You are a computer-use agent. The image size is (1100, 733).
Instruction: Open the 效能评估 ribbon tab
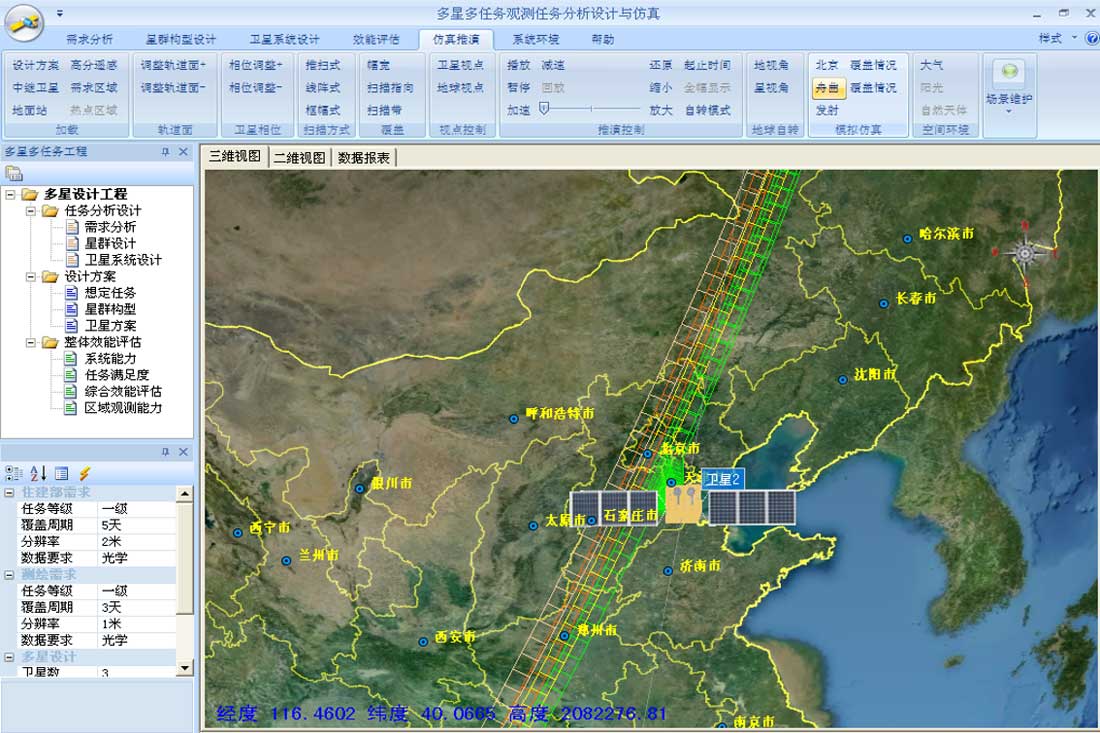point(376,39)
